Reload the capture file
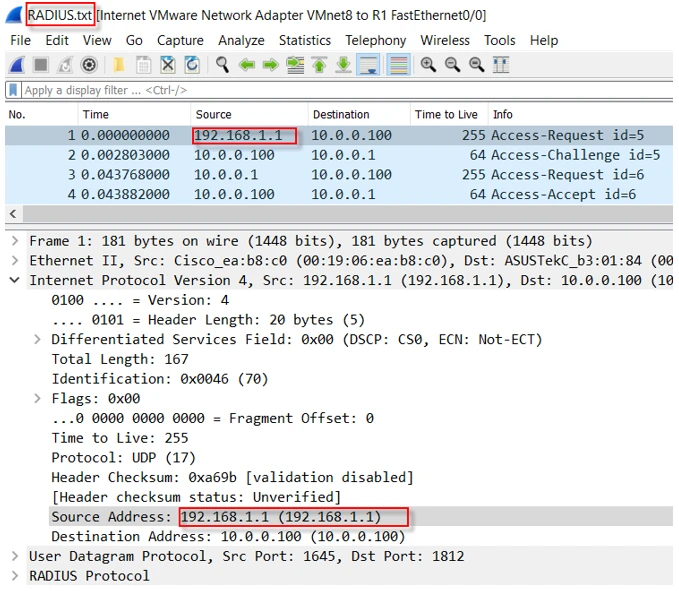This screenshot has height=591, width=679. 192,65
